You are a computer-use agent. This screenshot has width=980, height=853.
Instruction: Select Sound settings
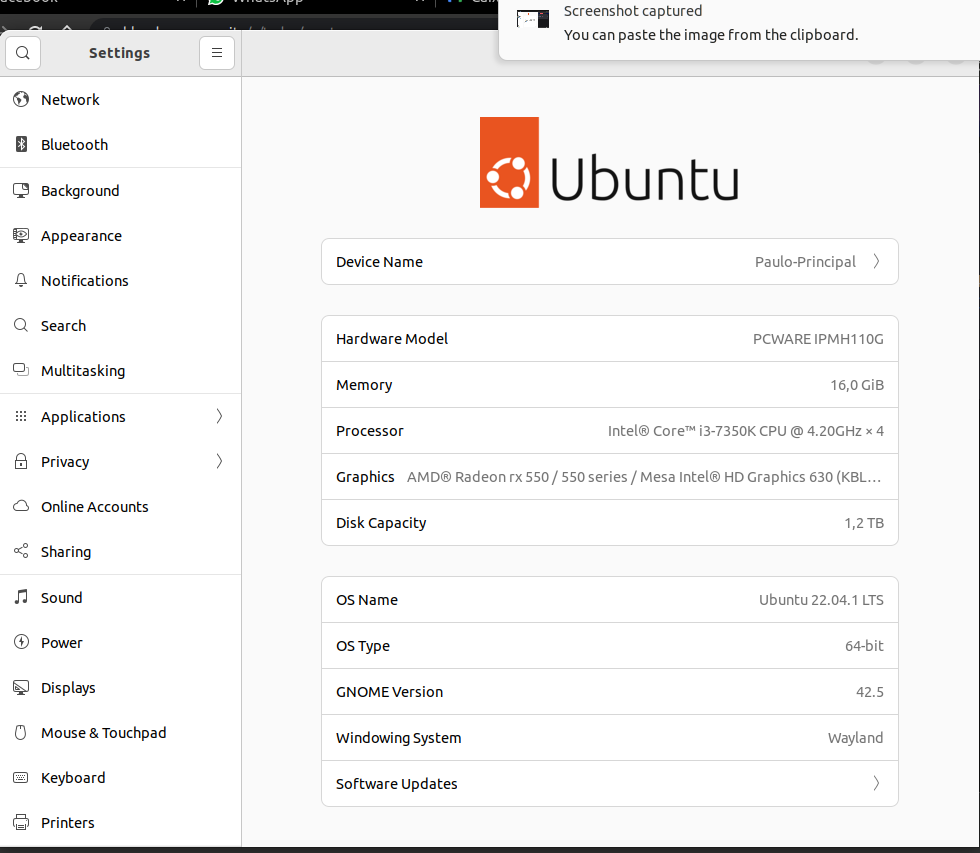click(x=121, y=597)
